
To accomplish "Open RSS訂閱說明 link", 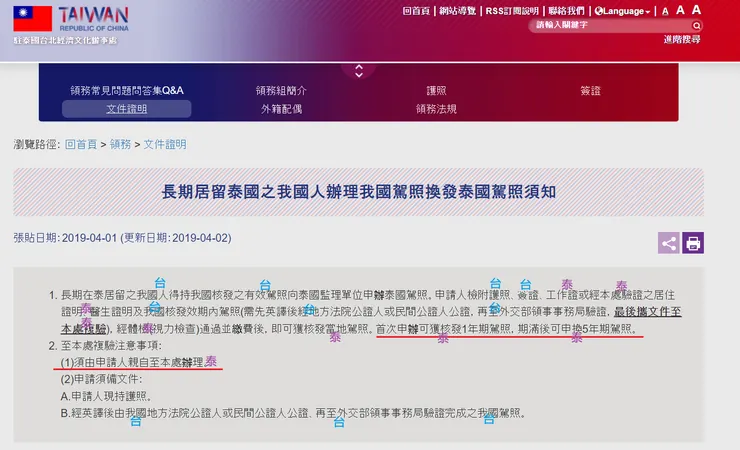I will click(x=512, y=11).
